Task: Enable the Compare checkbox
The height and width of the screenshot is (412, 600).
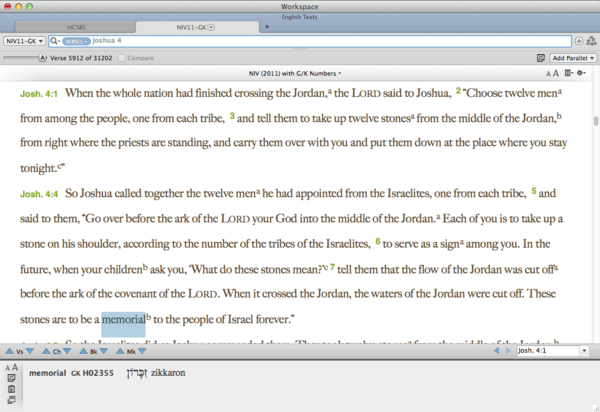Action: tap(121, 58)
